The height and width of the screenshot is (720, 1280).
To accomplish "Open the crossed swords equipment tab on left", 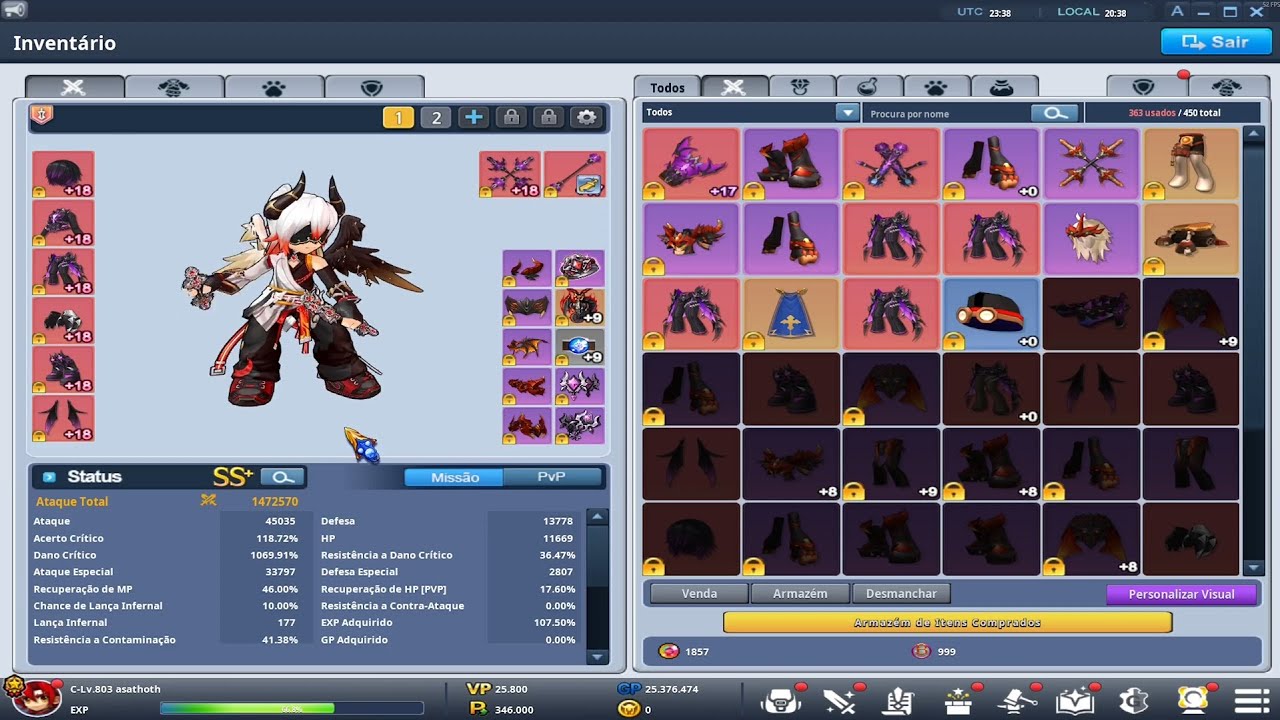I will click(x=74, y=87).
